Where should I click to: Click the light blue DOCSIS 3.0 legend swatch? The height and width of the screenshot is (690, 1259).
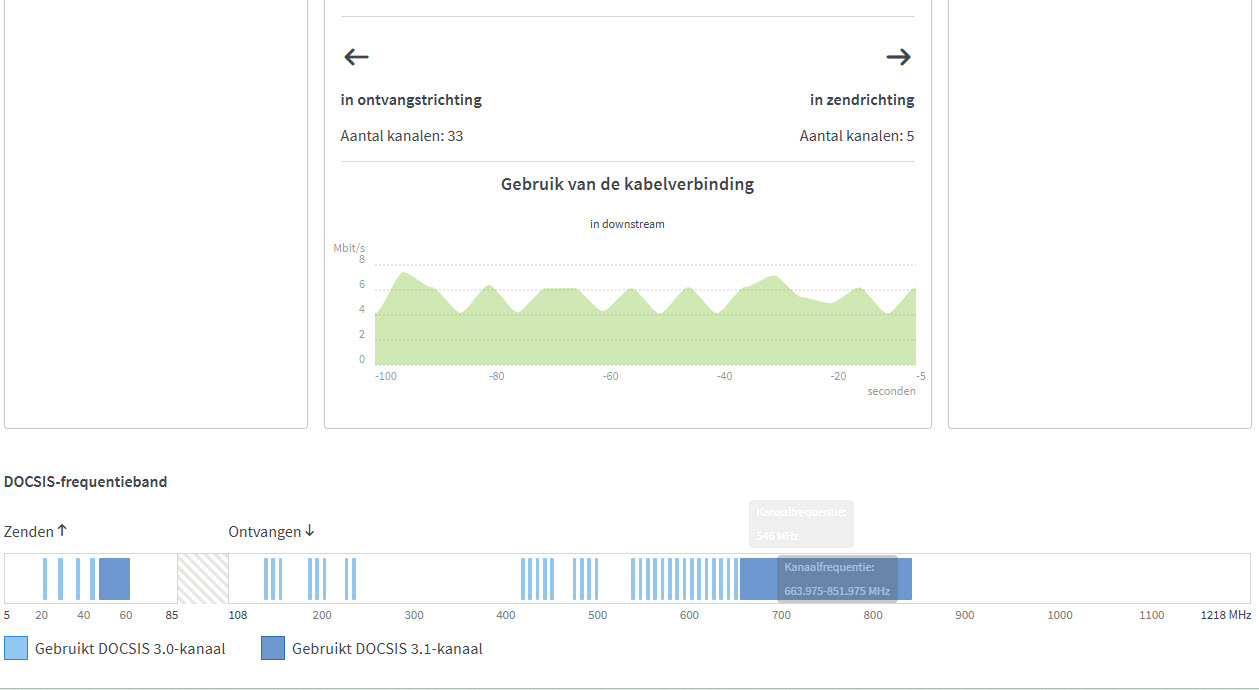[x=16, y=648]
